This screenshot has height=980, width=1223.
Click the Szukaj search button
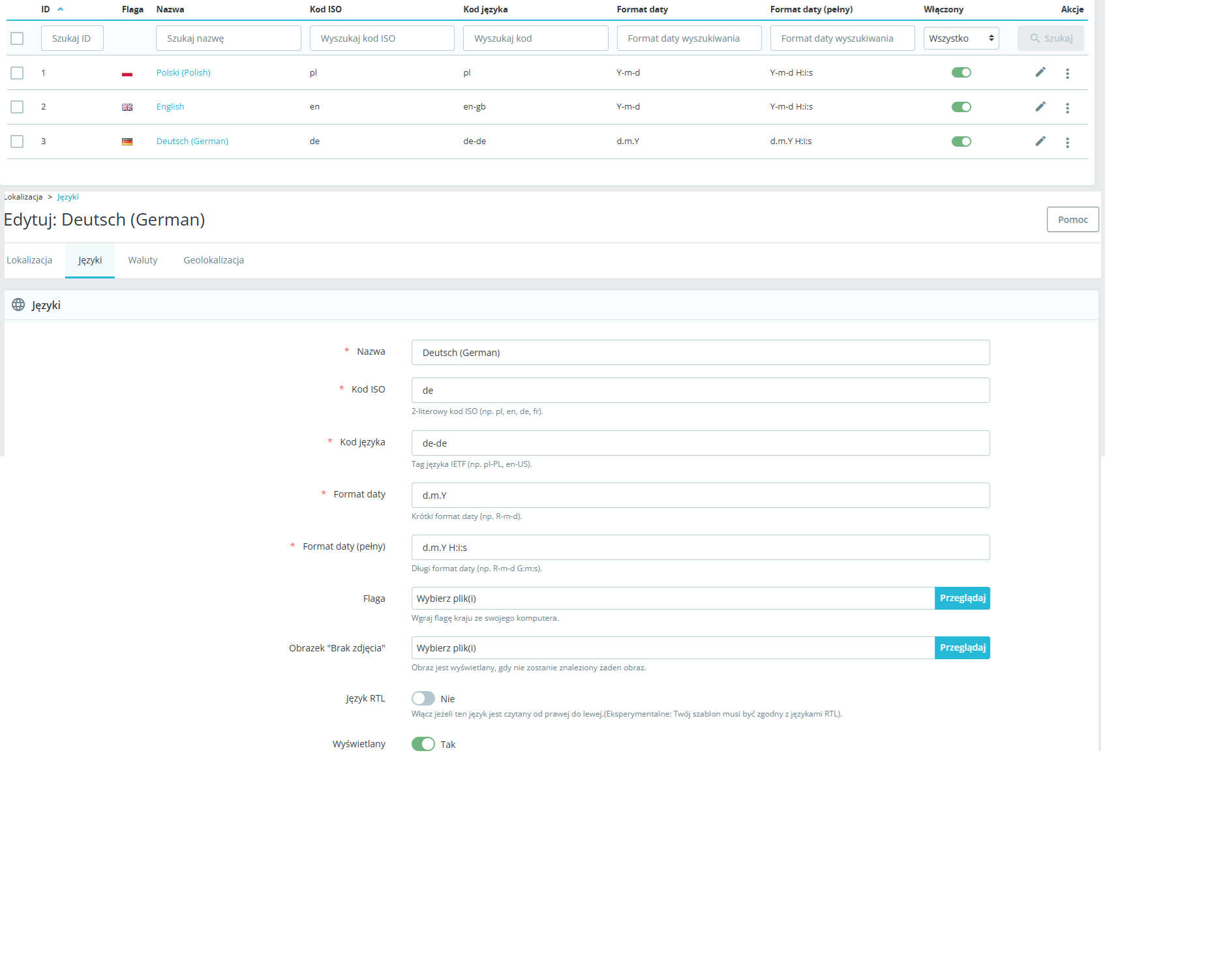(1051, 38)
